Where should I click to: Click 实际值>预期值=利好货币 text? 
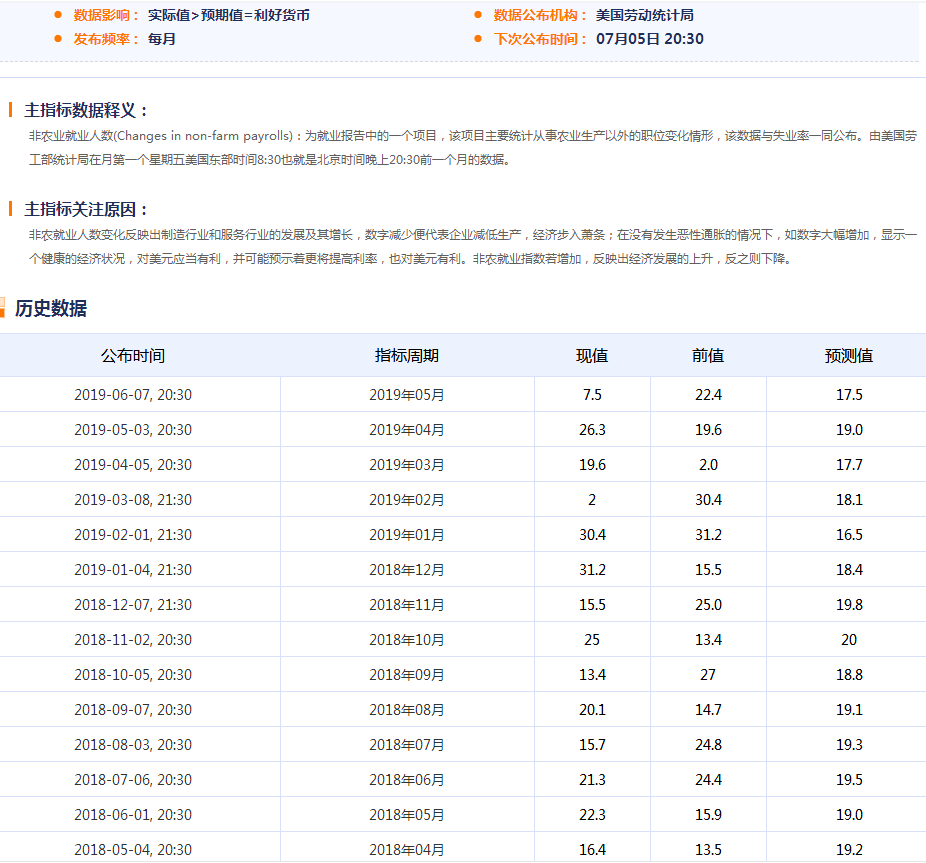pyautogui.click(x=229, y=15)
